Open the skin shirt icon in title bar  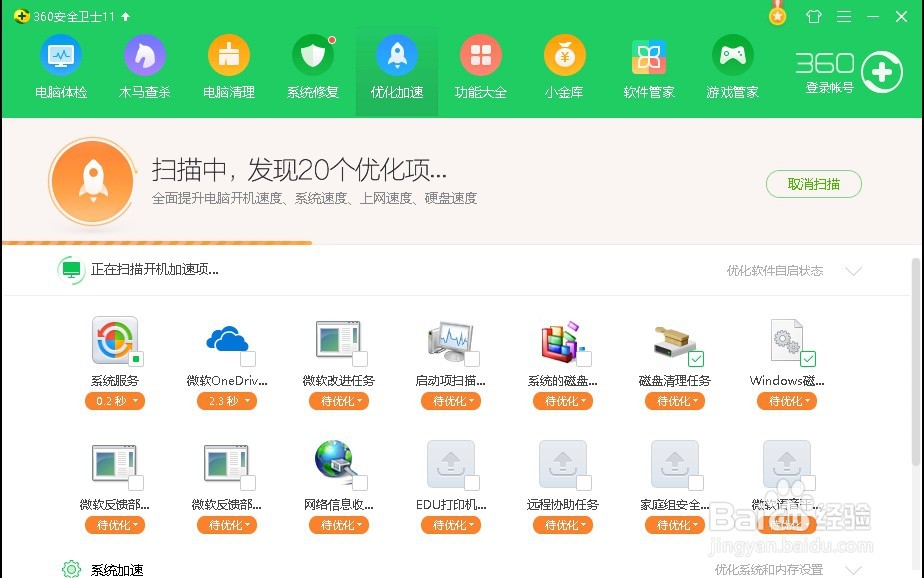pyautogui.click(x=814, y=16)
